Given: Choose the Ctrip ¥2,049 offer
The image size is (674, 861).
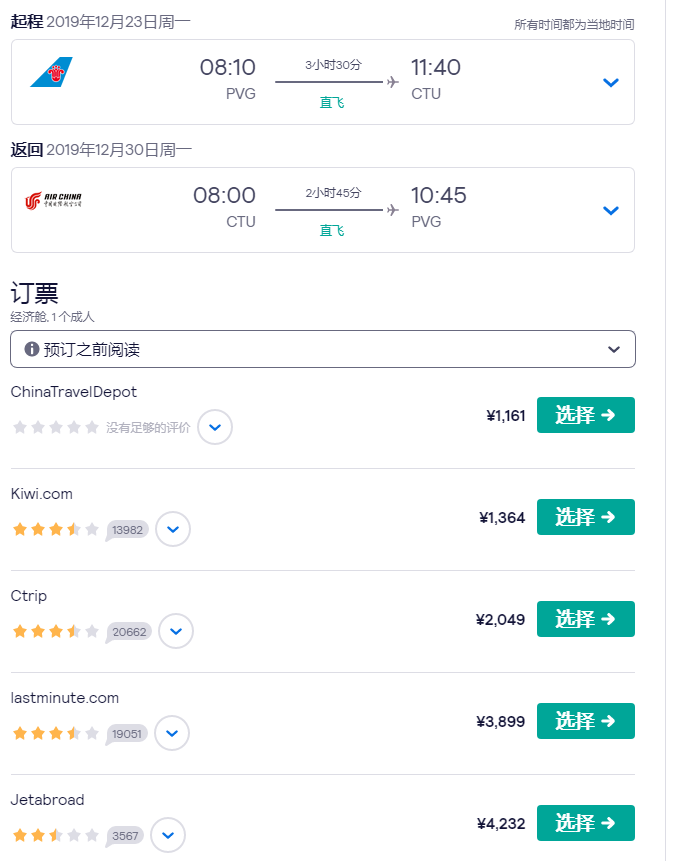Looking at the screenshot, I should pos(585,619).
